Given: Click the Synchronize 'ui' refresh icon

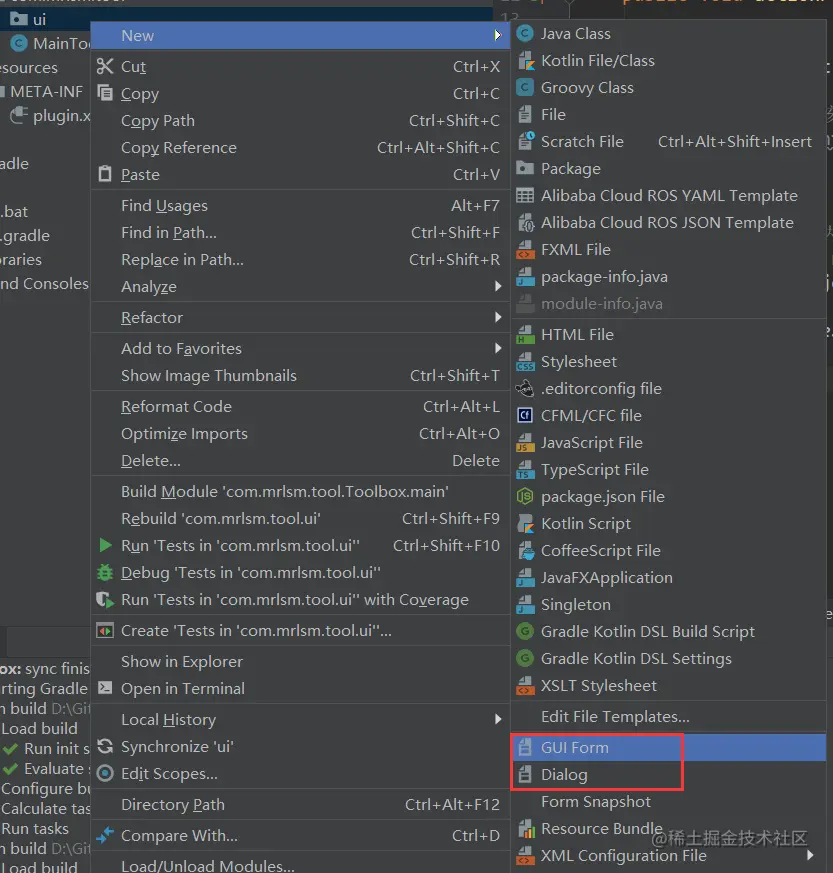Looking at the screenshot, I should (x=105, y=746).
